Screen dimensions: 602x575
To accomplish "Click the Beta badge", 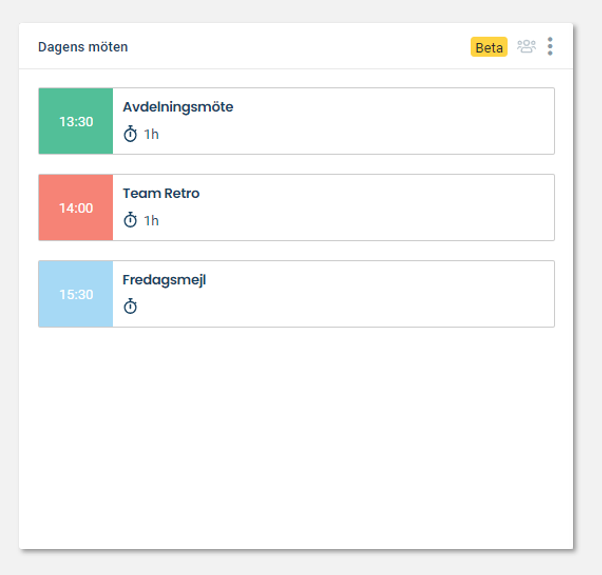I will (489, 47).
